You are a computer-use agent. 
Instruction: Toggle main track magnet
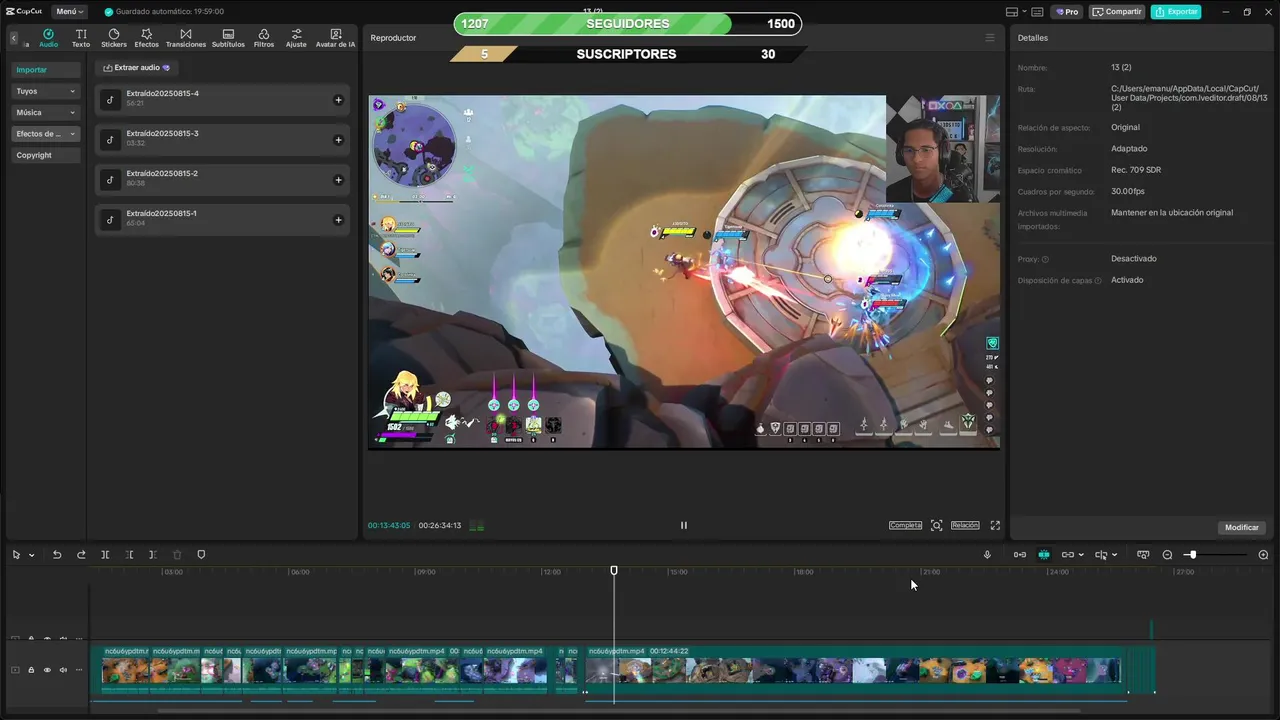coord(1020,555)
